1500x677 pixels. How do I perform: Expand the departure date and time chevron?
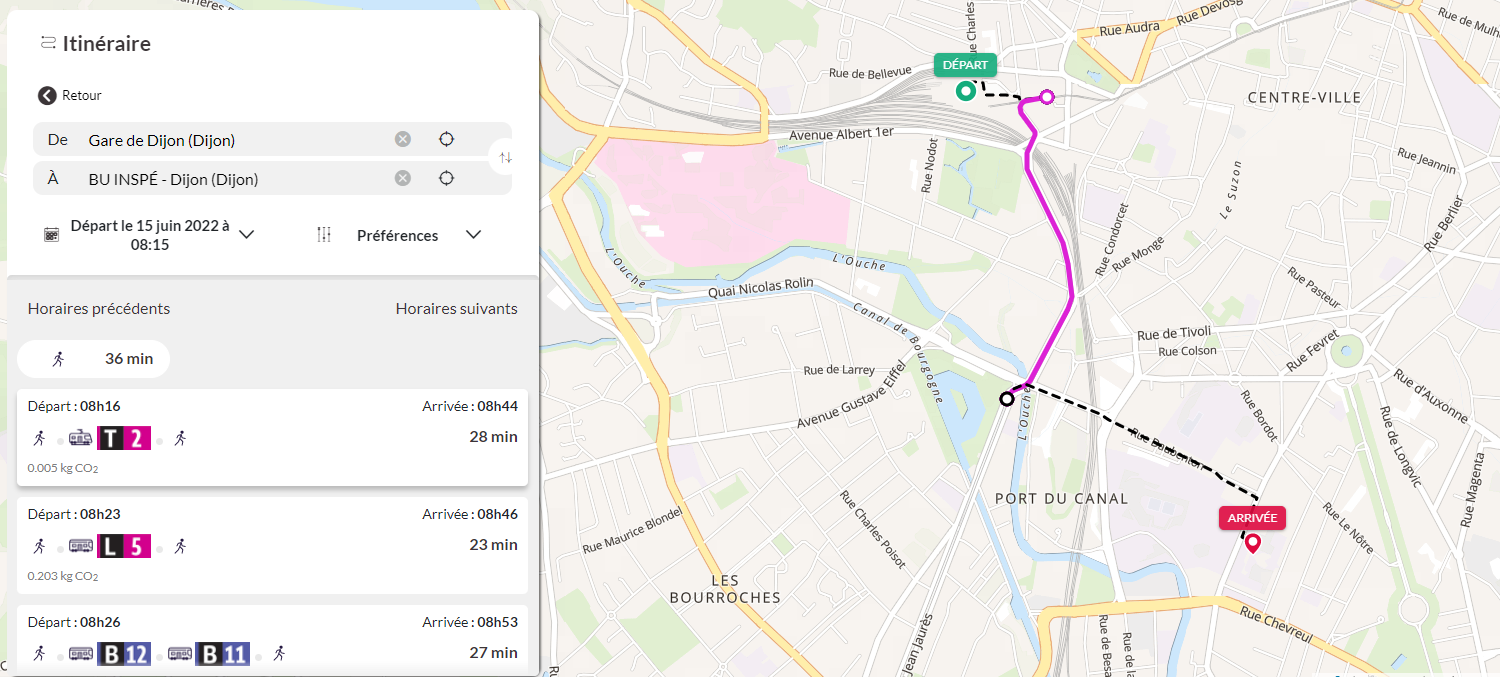pos(247,234)
